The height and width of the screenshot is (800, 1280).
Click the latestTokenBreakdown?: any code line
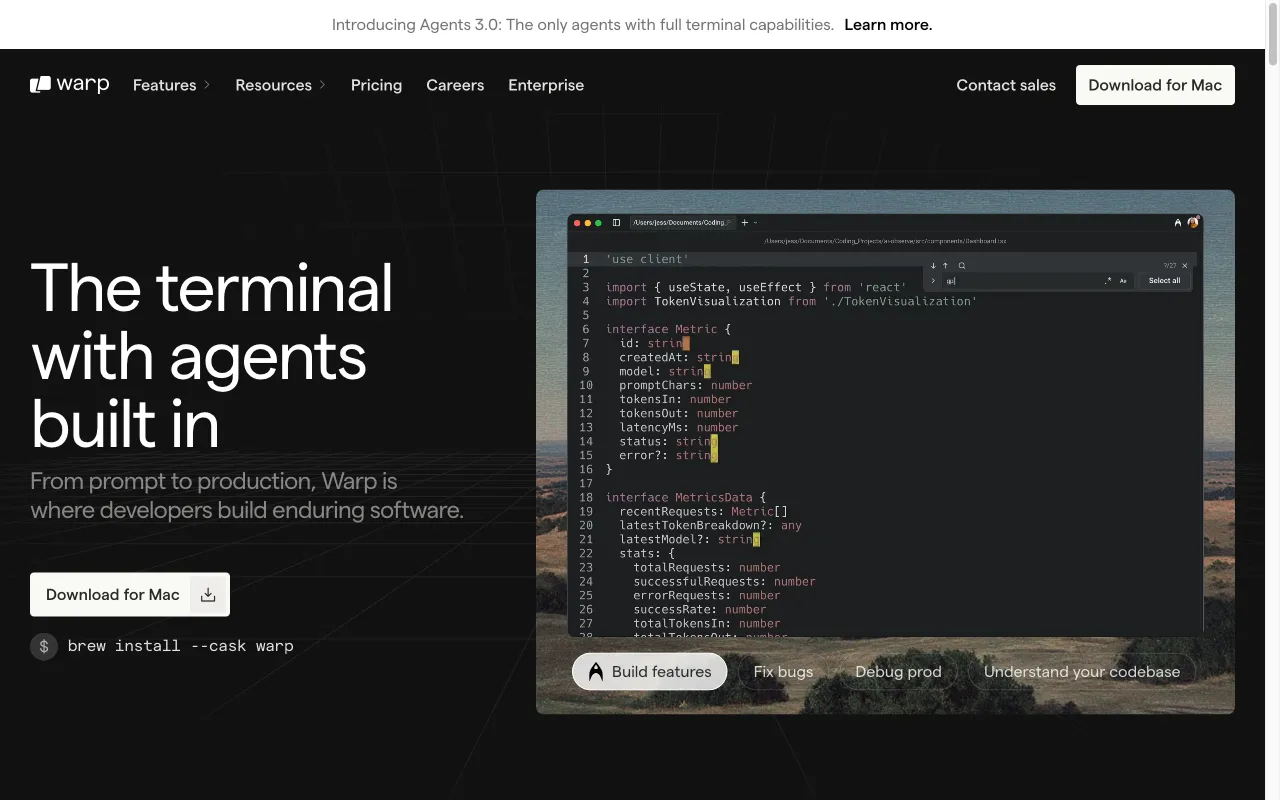pos(710,525)
